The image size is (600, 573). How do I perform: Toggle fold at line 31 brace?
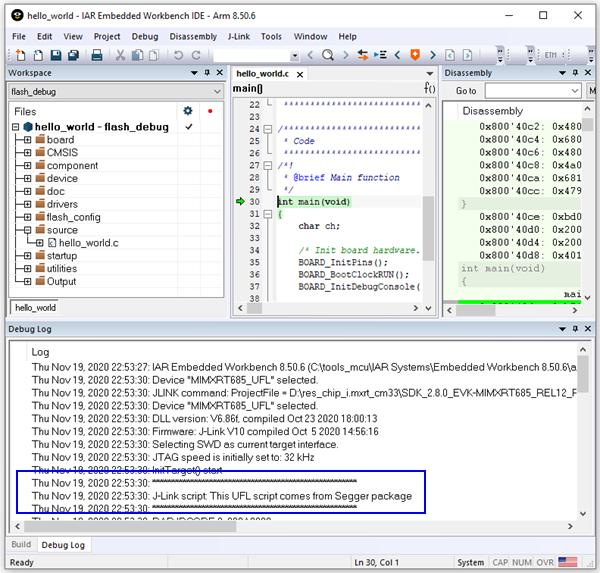coord(268,214)
